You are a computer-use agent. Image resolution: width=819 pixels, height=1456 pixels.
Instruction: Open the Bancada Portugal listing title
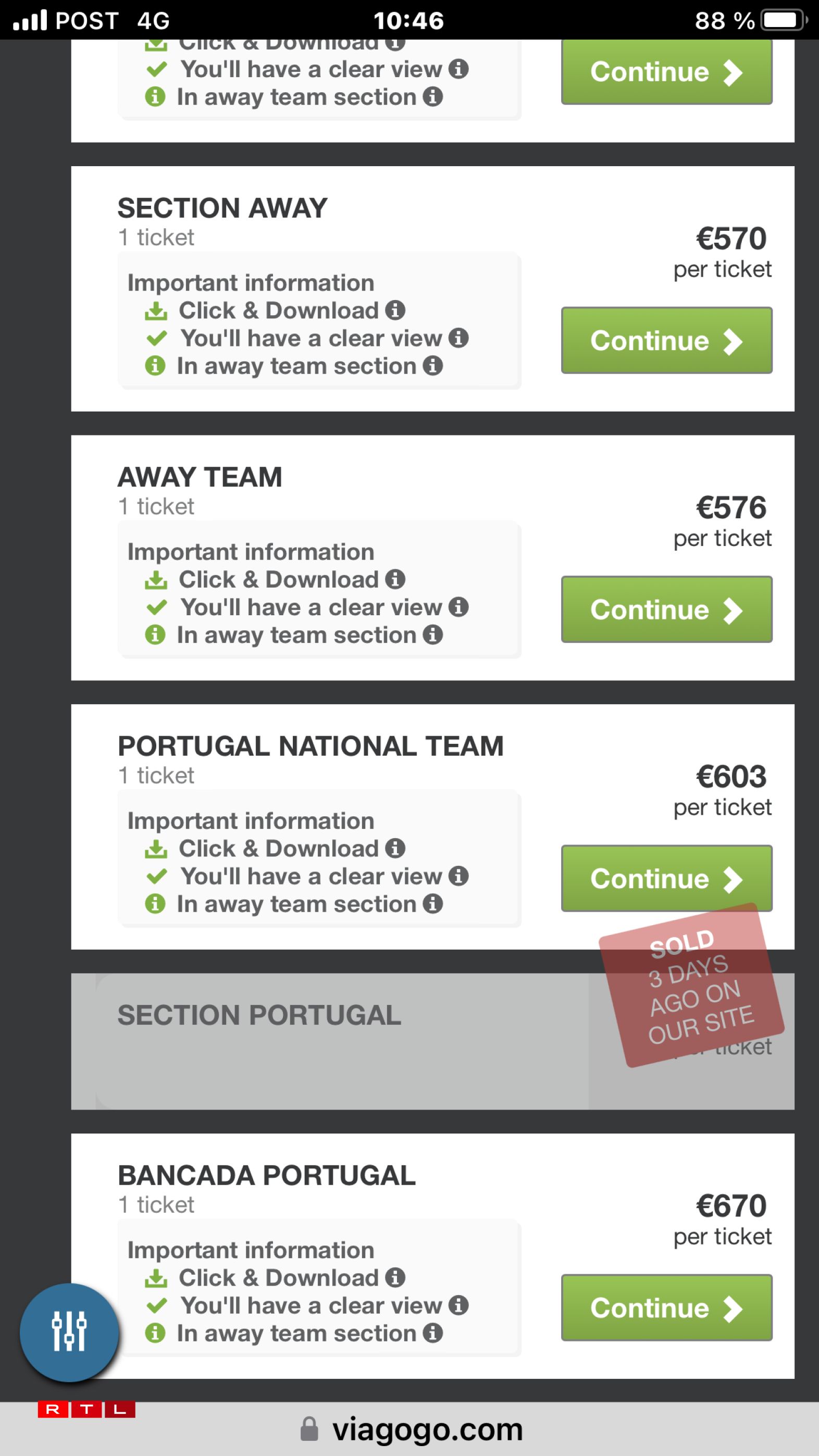(x=266, y=1175)
